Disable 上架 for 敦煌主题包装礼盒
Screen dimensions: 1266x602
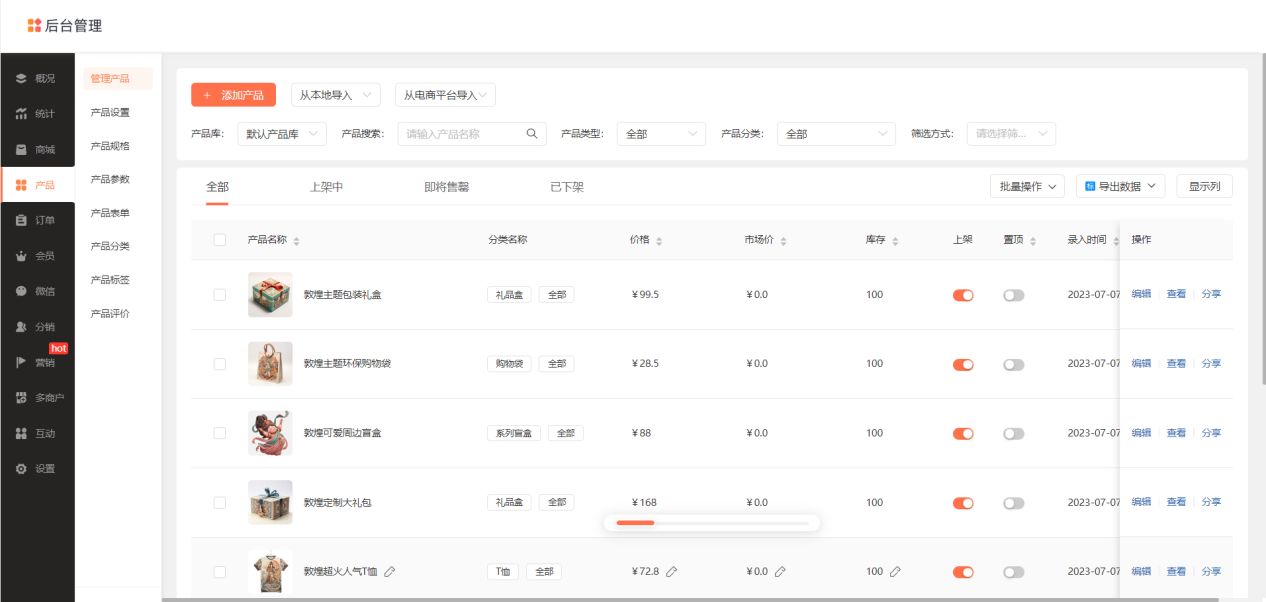click(x=962, y=295)
